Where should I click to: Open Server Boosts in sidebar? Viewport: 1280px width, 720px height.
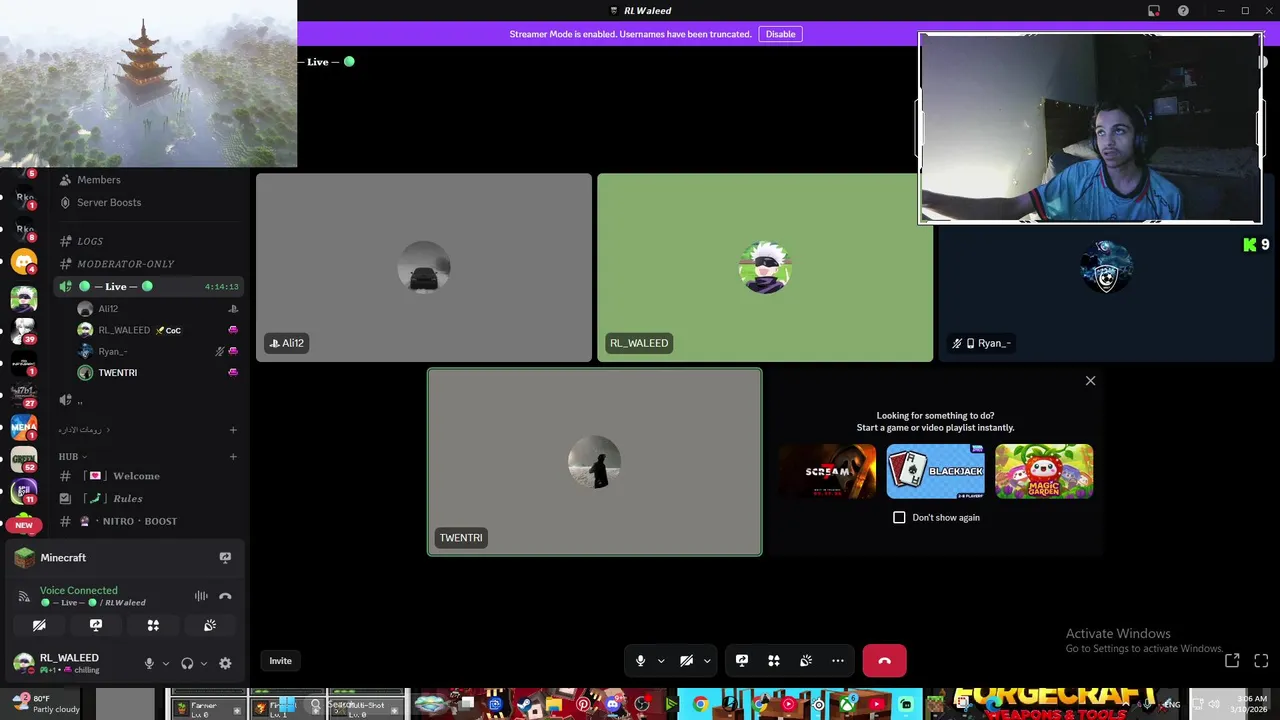(109, 202)
